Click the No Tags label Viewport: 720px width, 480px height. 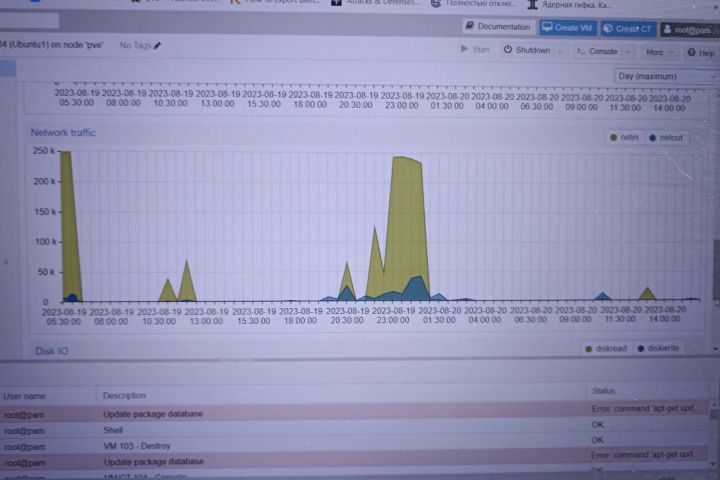tap(135, 45)
